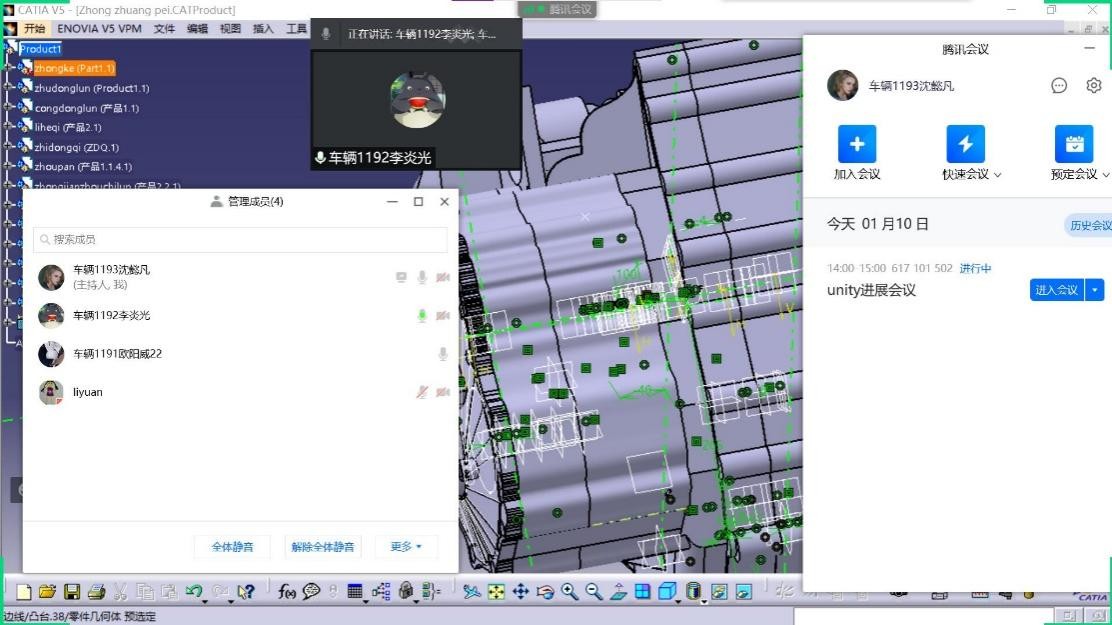Open the 更多 dropdown in member panel
The image size is (1112, 625).
406,547
